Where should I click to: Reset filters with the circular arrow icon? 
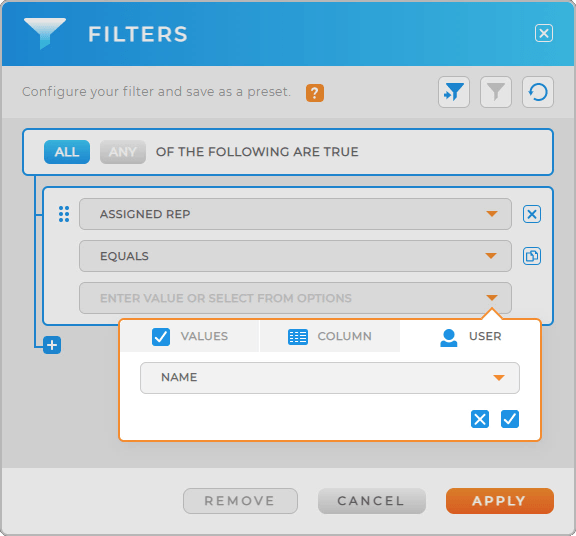click(x=538, y=92)
